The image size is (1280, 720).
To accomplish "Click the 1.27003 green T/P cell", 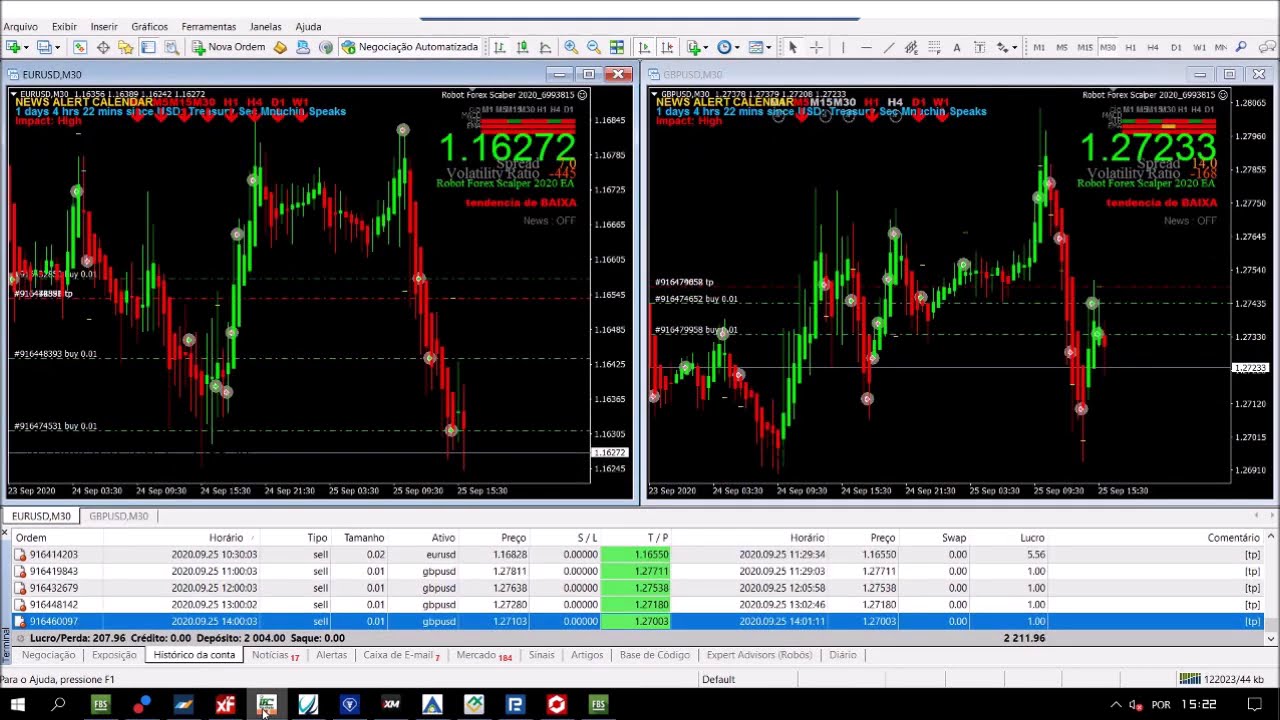I will tap(636, 621).
